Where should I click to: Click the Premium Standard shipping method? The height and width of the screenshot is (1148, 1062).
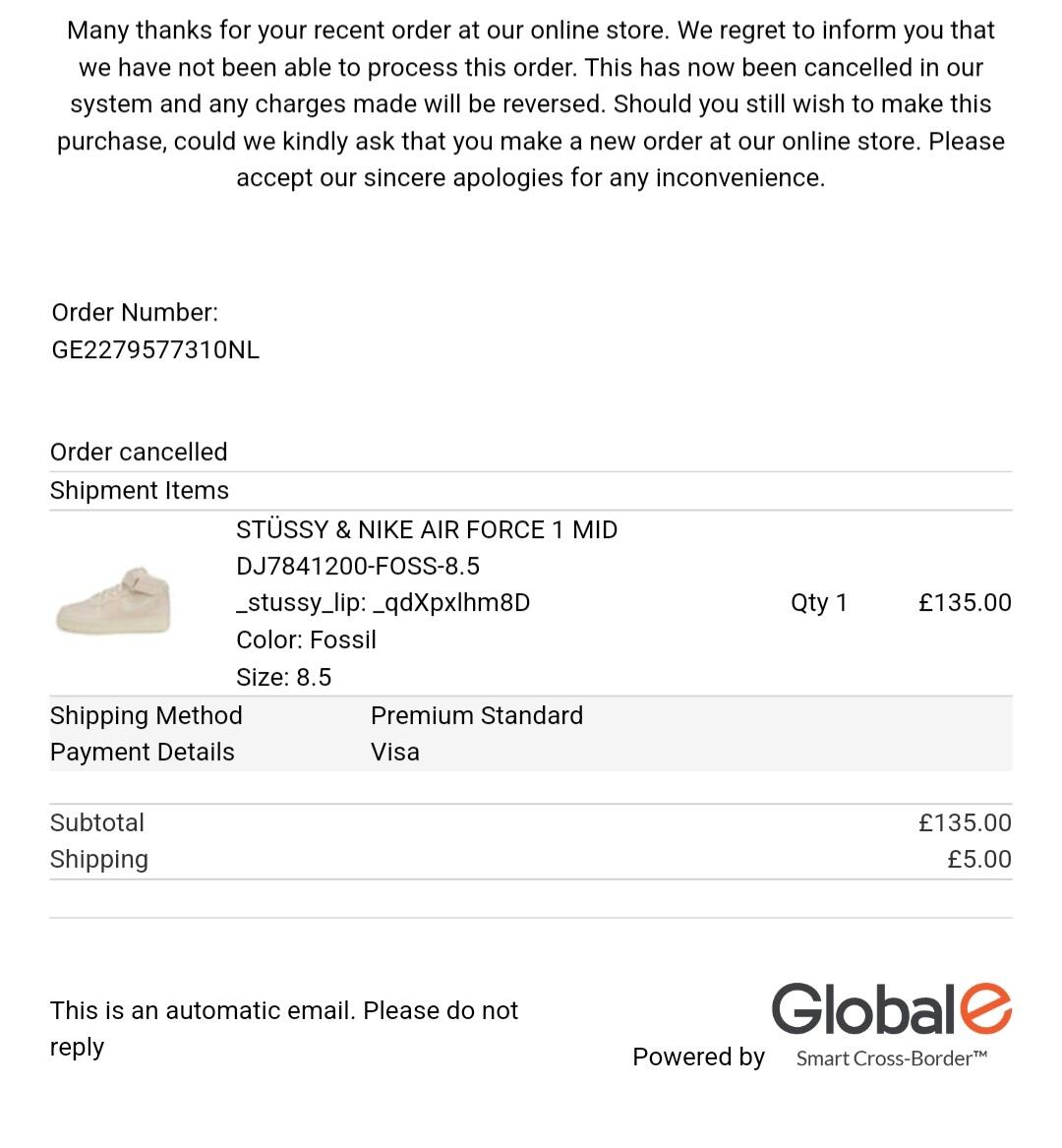pyautogui.click(x=477, y=716)
